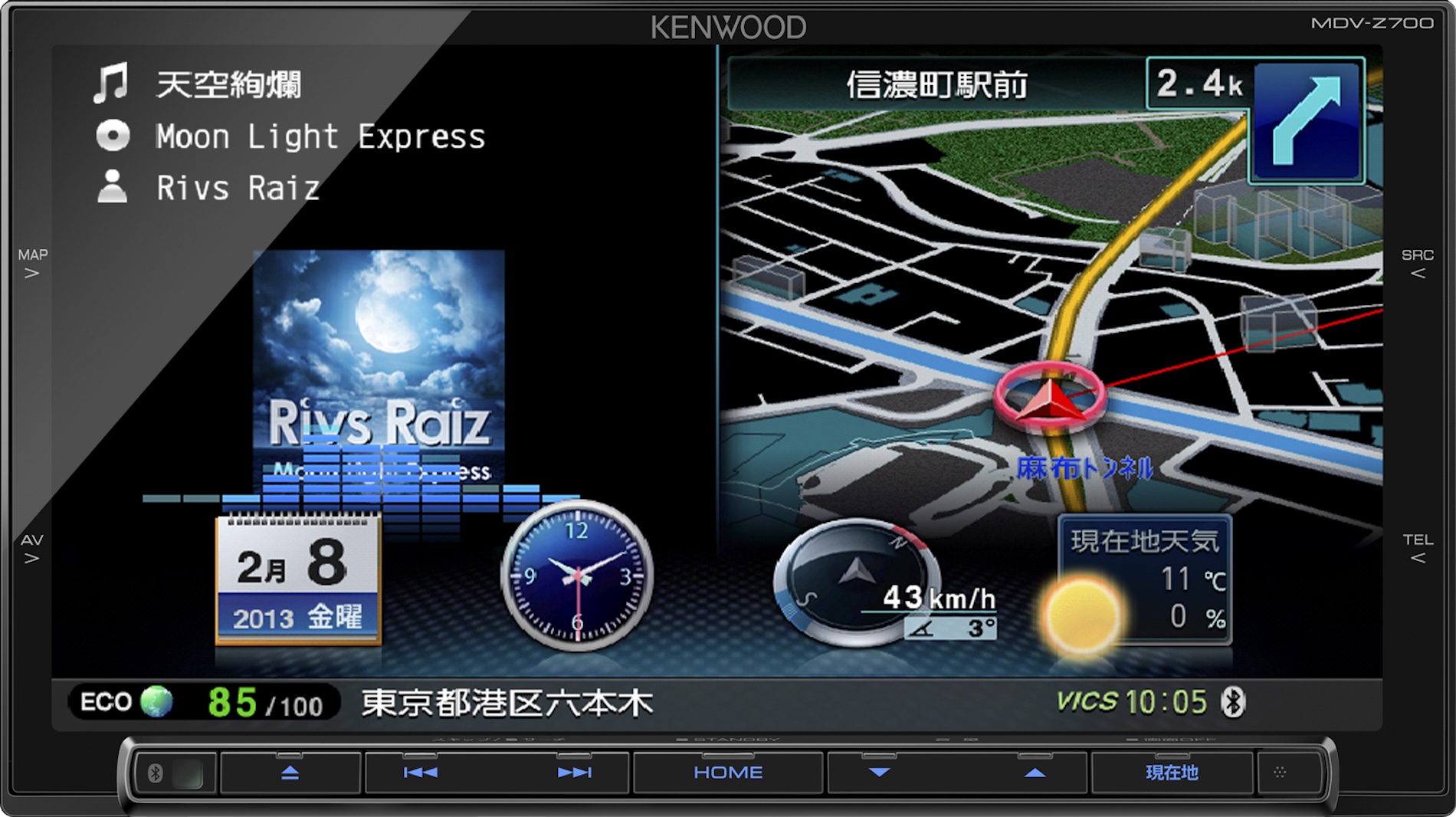This screenshot has width=1456, height=817.
Task: Tap the compass speed gauge
Action: pos(854,582)
